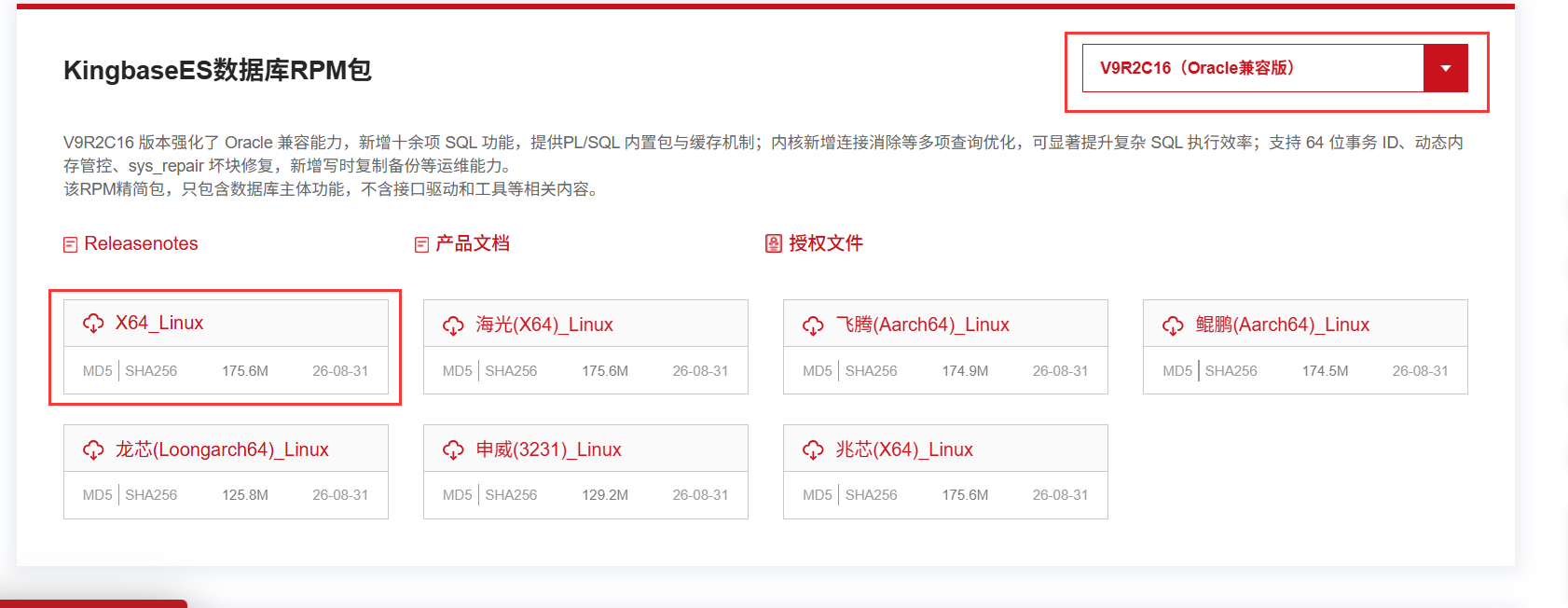This screenshot has height=608, width=1568.
Task: View SHA256 for 申威(3231)_Linux package
Action: [x=511, y=495]
